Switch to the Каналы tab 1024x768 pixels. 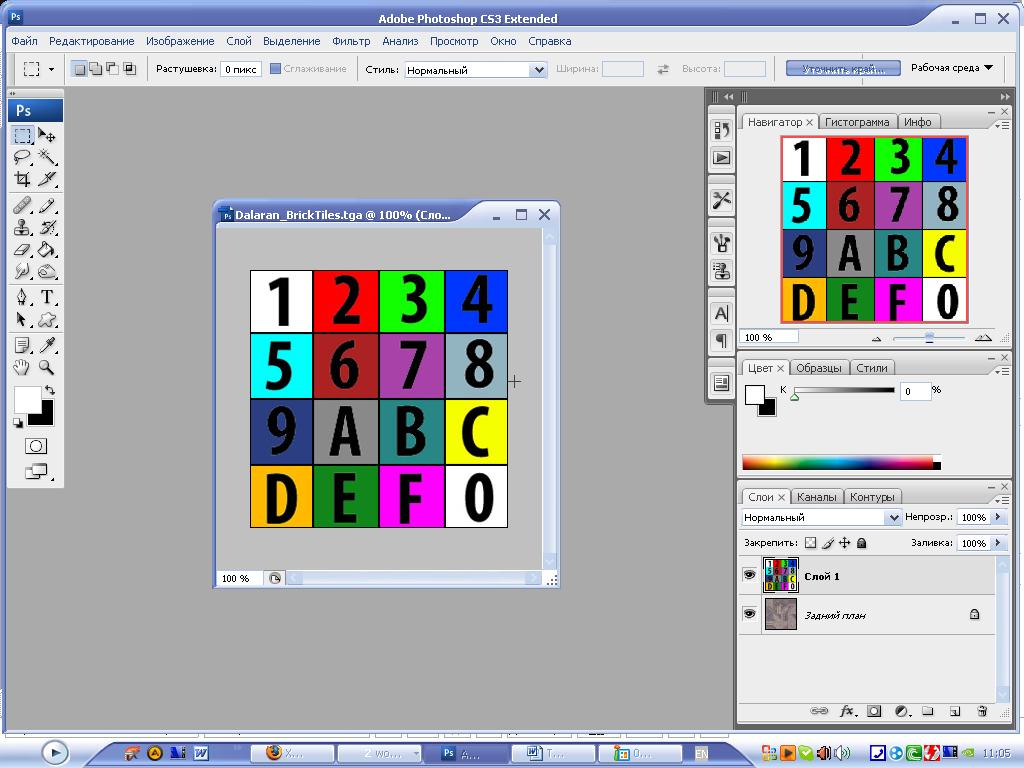(816, 497)
